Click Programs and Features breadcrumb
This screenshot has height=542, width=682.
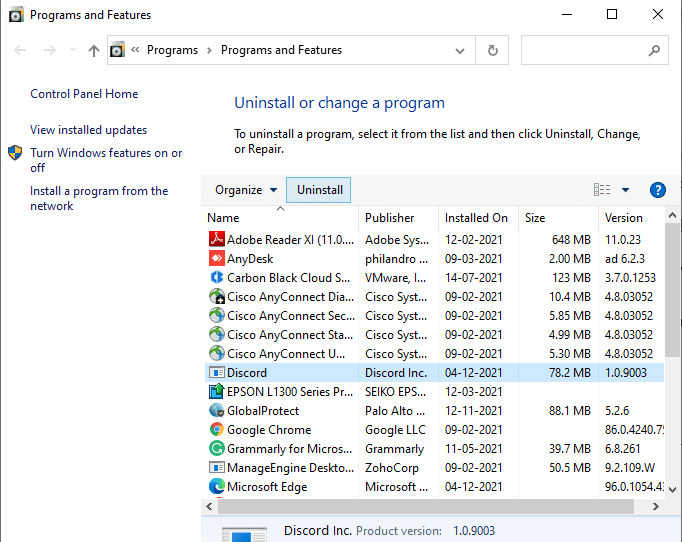pos(281,50)
